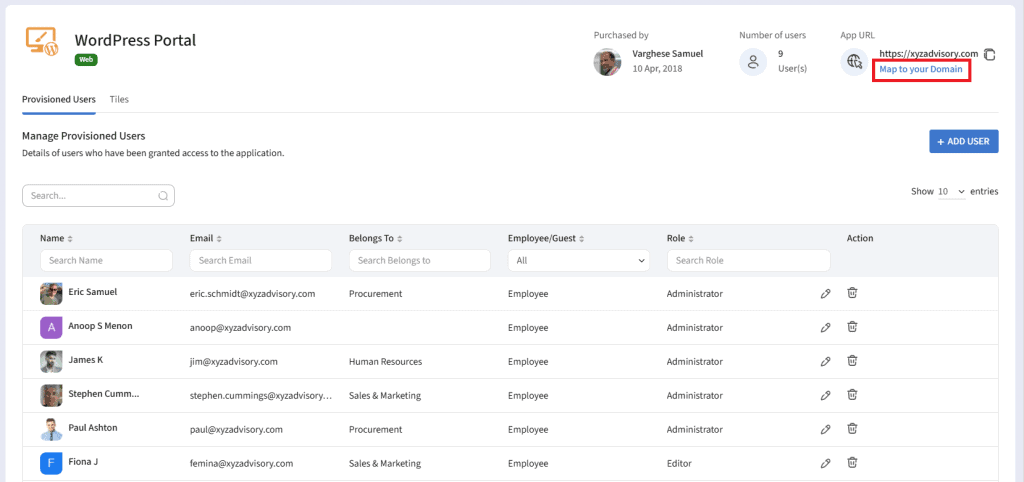Click Varghese Samuel's profile photo
This screenshot has width=1024, height=482.
coord(607,62)
